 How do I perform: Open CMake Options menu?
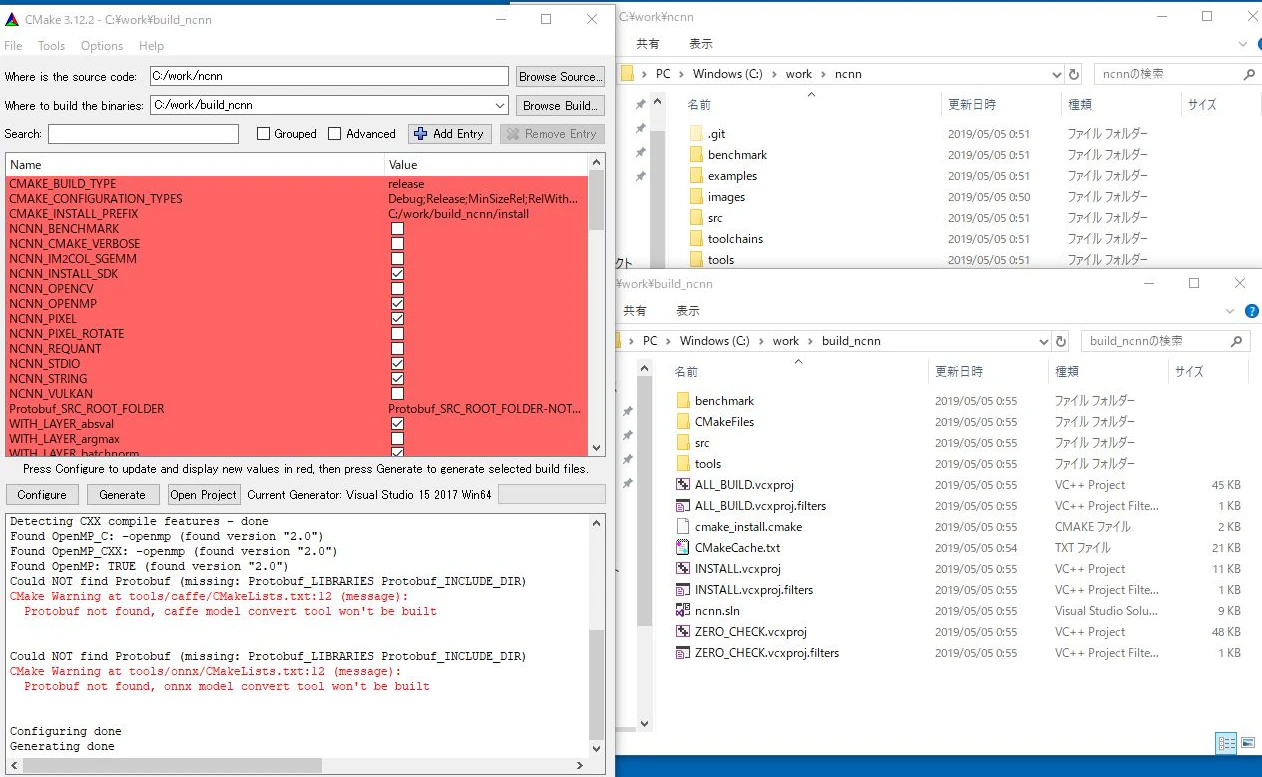point(102,46)
